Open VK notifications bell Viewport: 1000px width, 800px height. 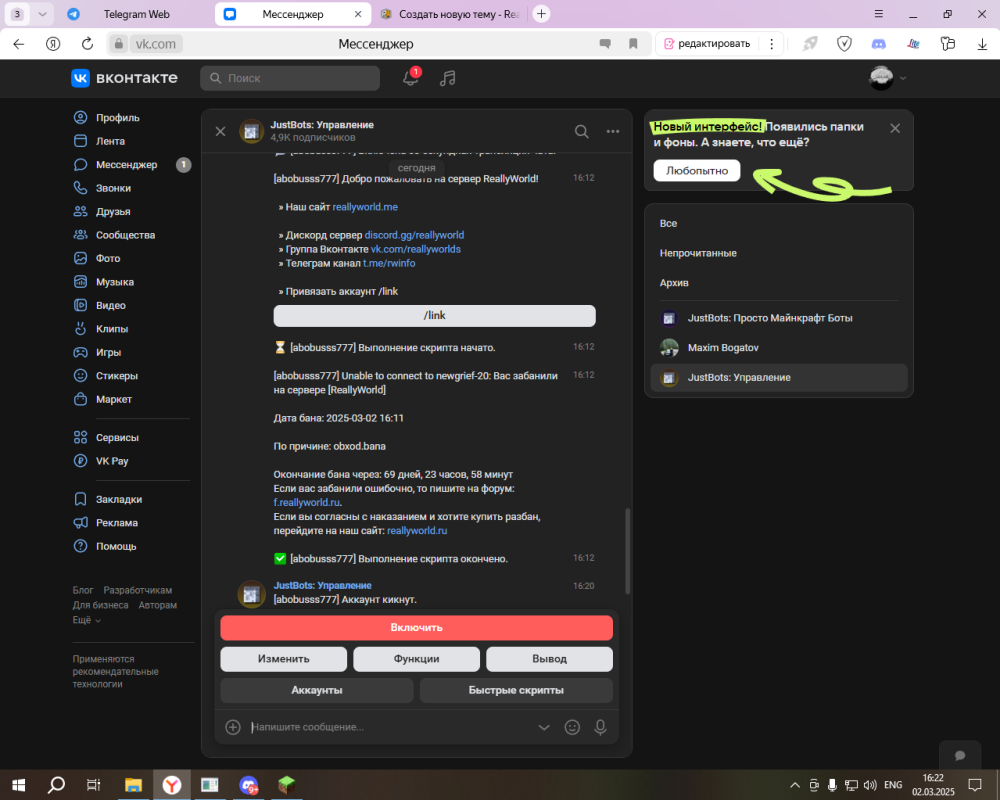410,78
